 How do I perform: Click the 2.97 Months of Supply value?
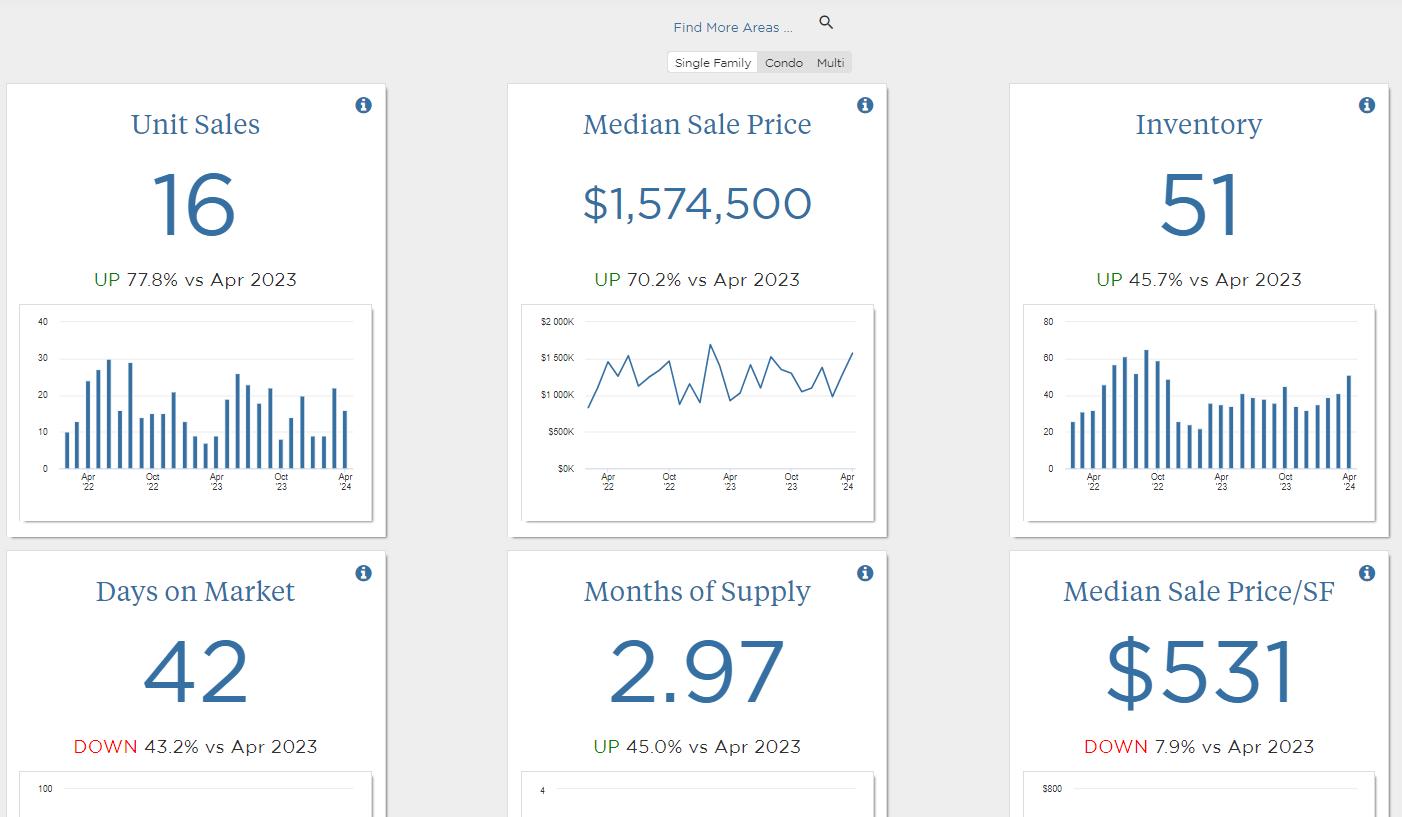pyautogui.click(x=697, y=672)
